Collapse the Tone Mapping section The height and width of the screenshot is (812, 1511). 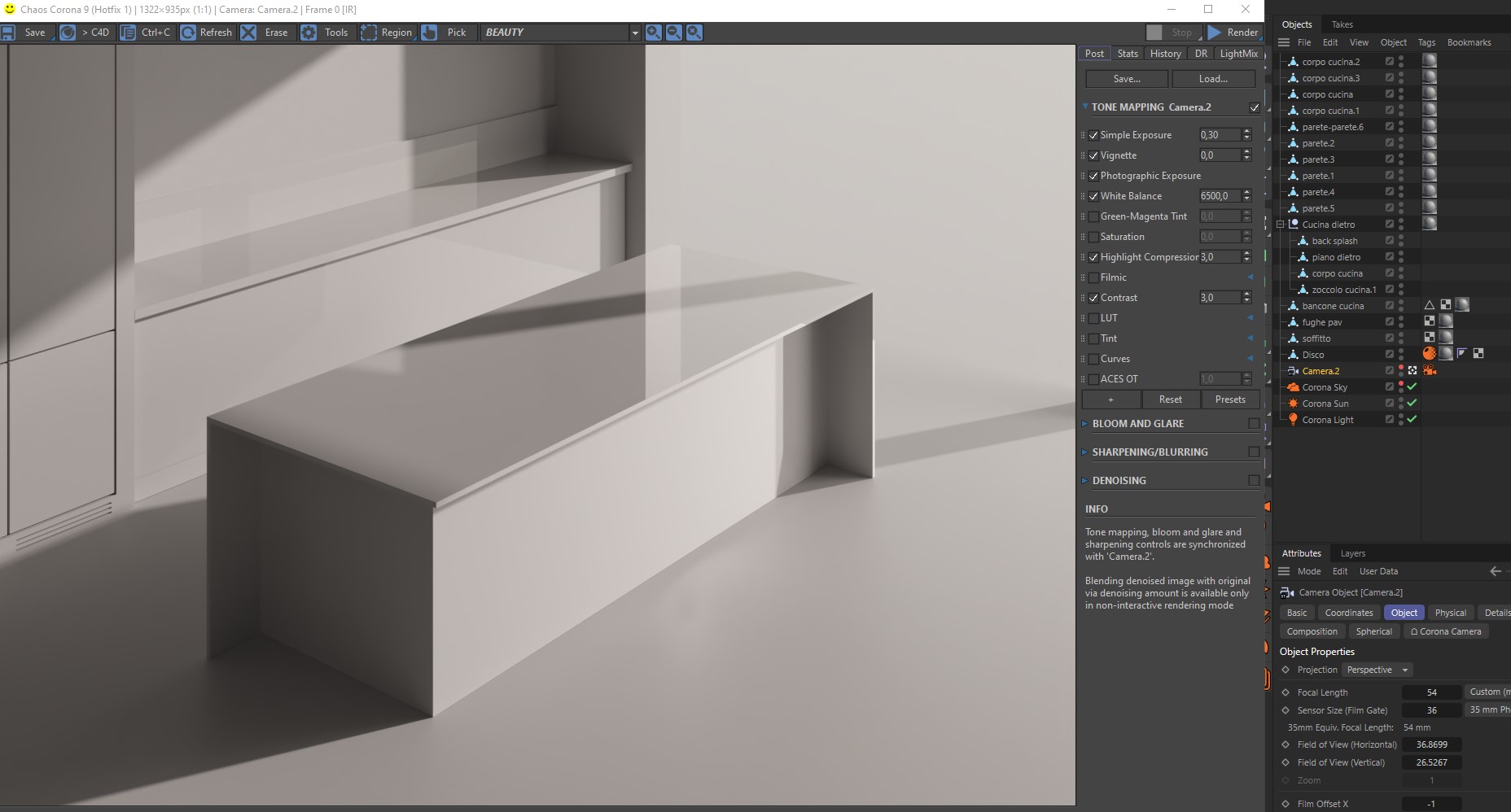1085,107
